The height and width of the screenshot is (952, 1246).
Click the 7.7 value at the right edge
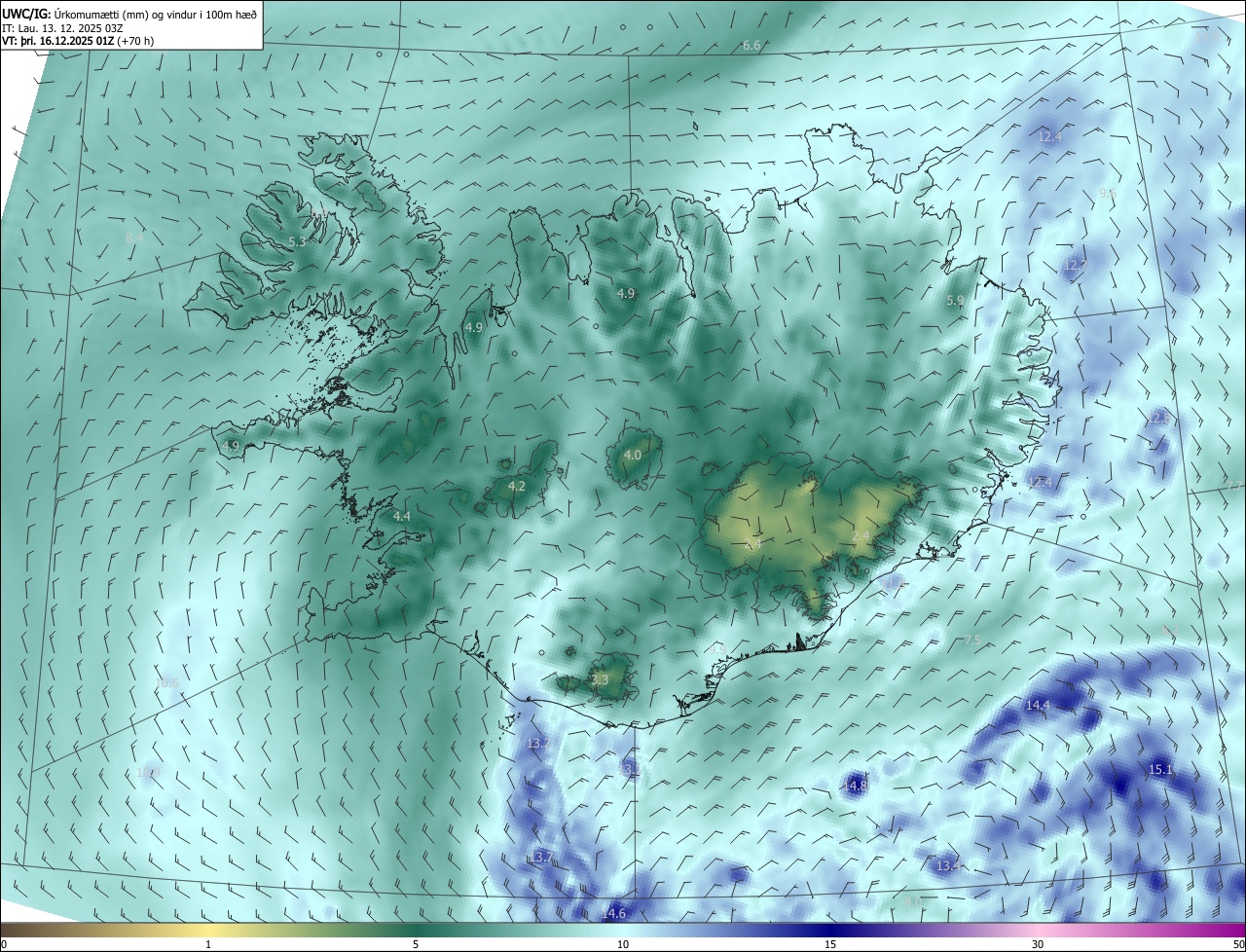pos(1236,486)
